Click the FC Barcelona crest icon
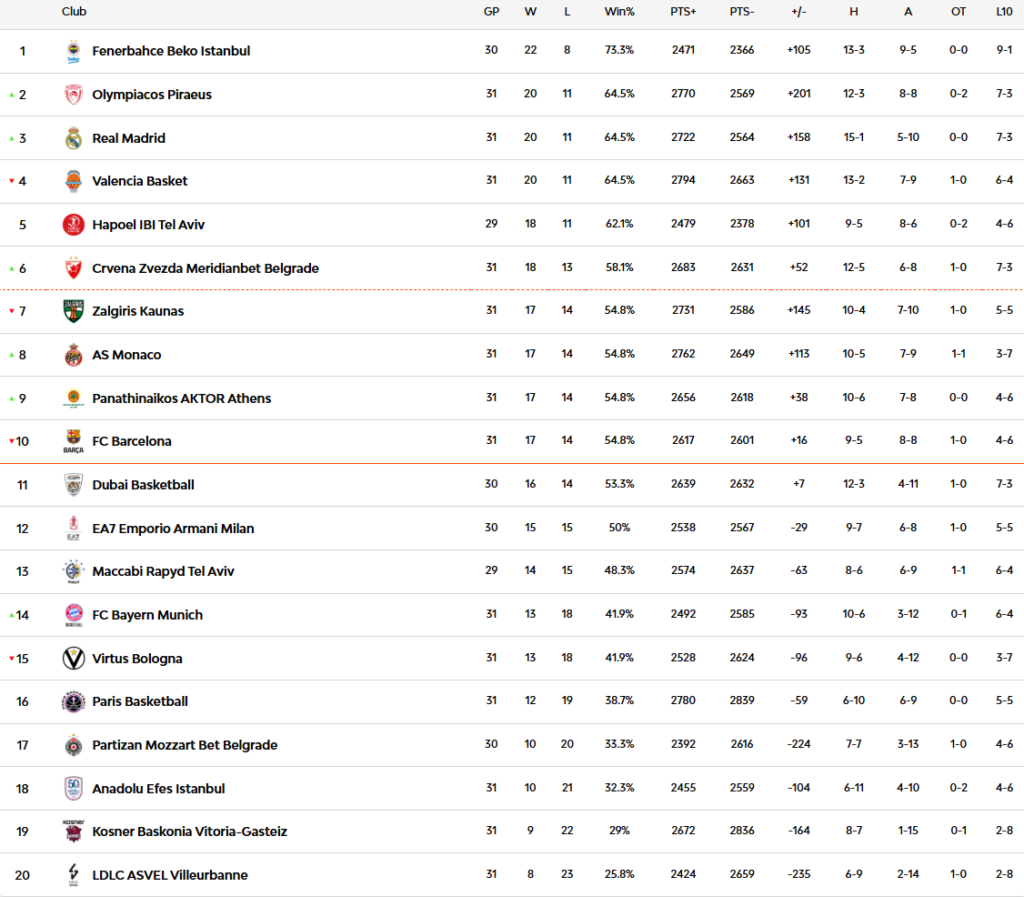1024x897 pixels. coord(73,441)
